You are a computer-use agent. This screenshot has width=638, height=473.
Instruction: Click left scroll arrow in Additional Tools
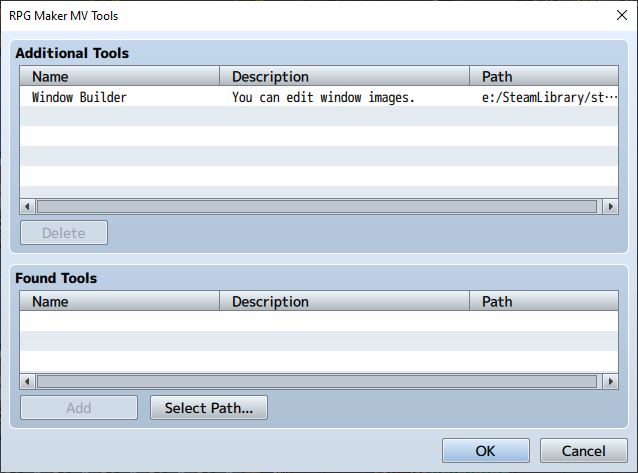(x=28, y=206)
